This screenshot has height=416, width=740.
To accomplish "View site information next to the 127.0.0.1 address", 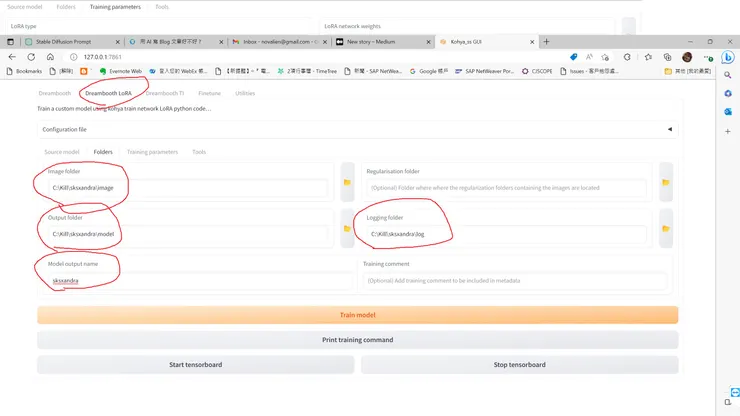I will point(73,57).
